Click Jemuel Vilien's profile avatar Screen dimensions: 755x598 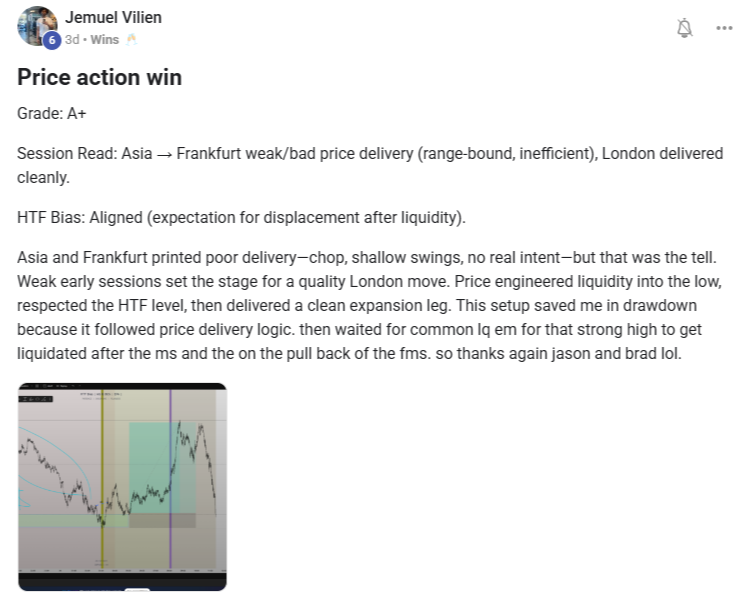[x=36, y=25]
